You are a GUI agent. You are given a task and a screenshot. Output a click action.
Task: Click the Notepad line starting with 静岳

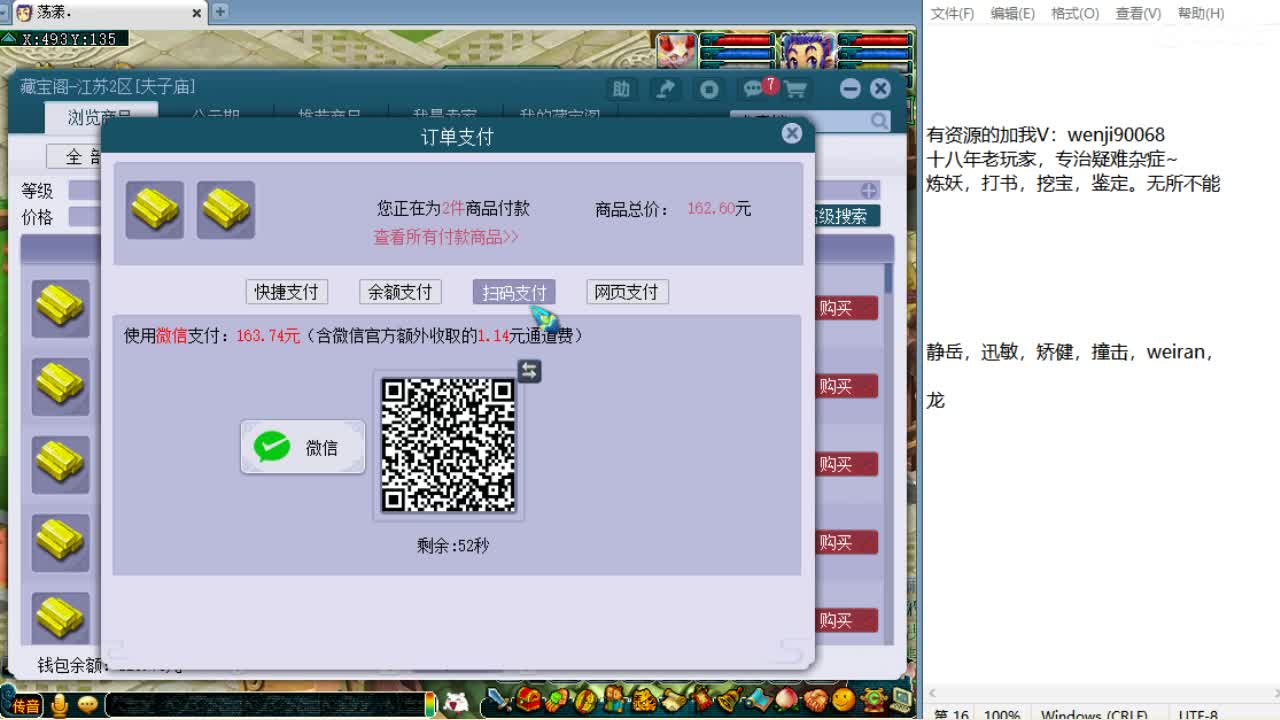pyautogui.click(x=1070, y=352)
